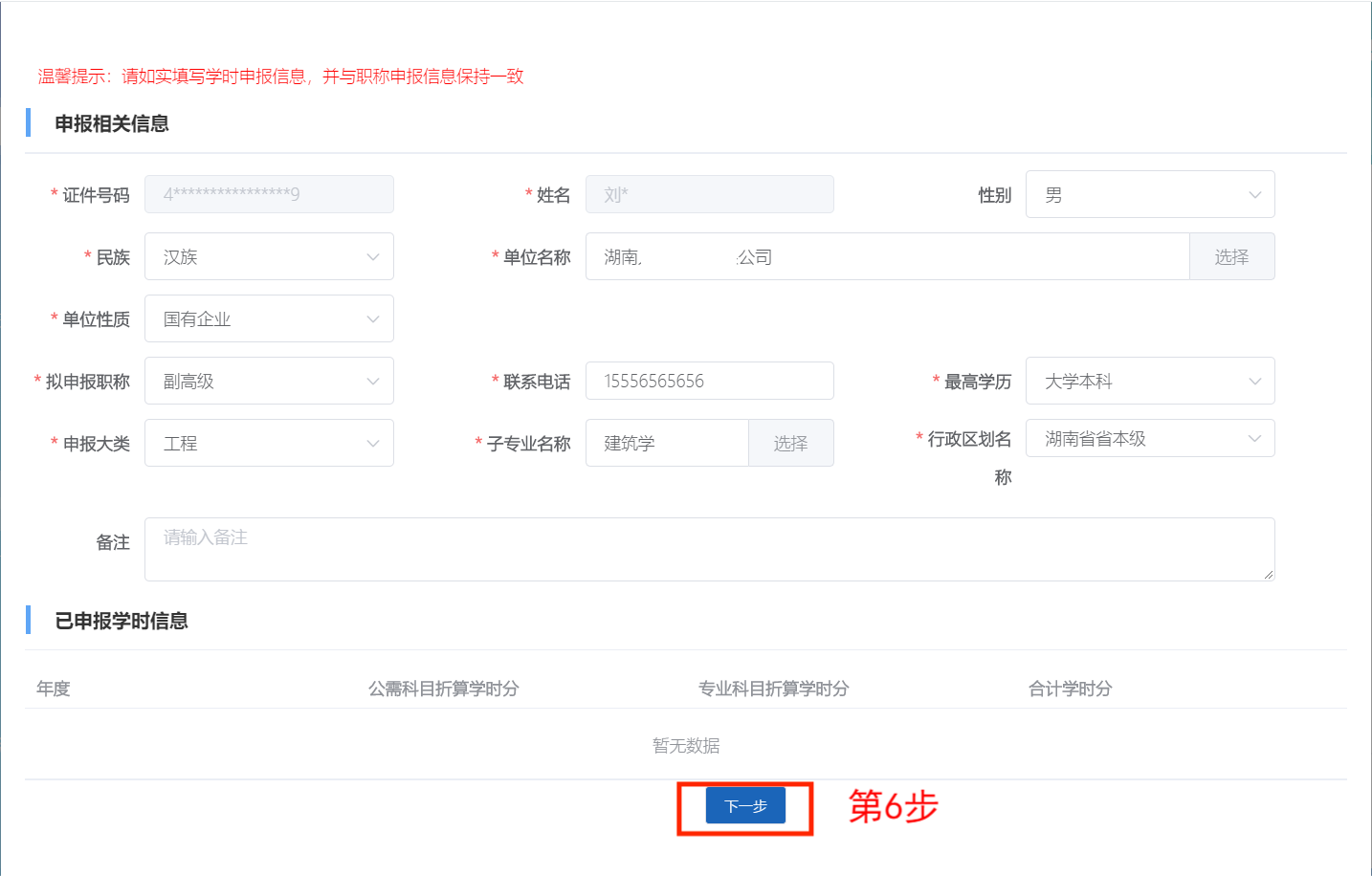Click the 姓名 name field
The width and height of the screenshot is (1372, 876).
tap(709, 195)
